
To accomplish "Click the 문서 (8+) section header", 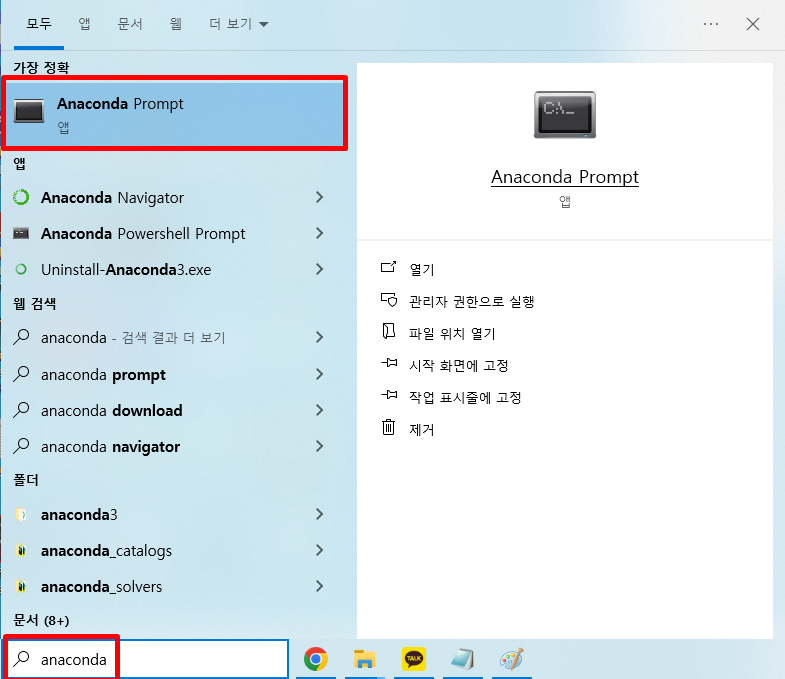I will point(41,620).
